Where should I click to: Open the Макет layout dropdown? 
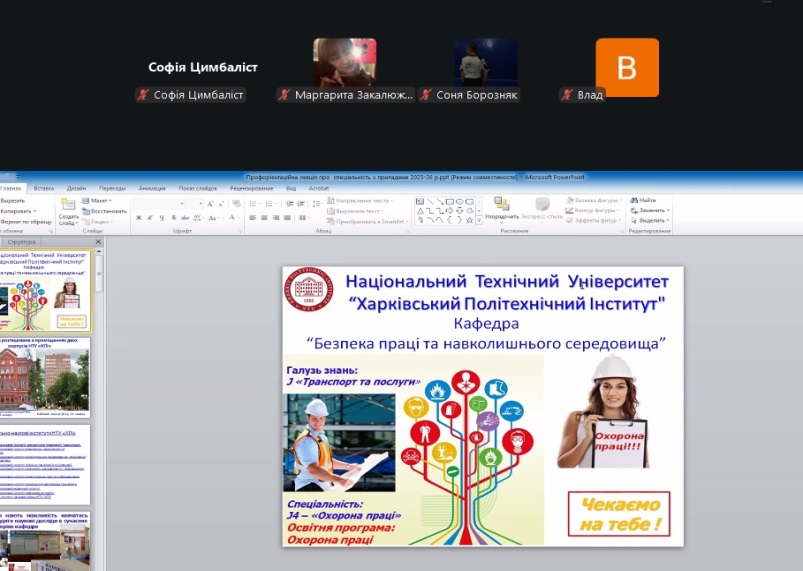97,201
